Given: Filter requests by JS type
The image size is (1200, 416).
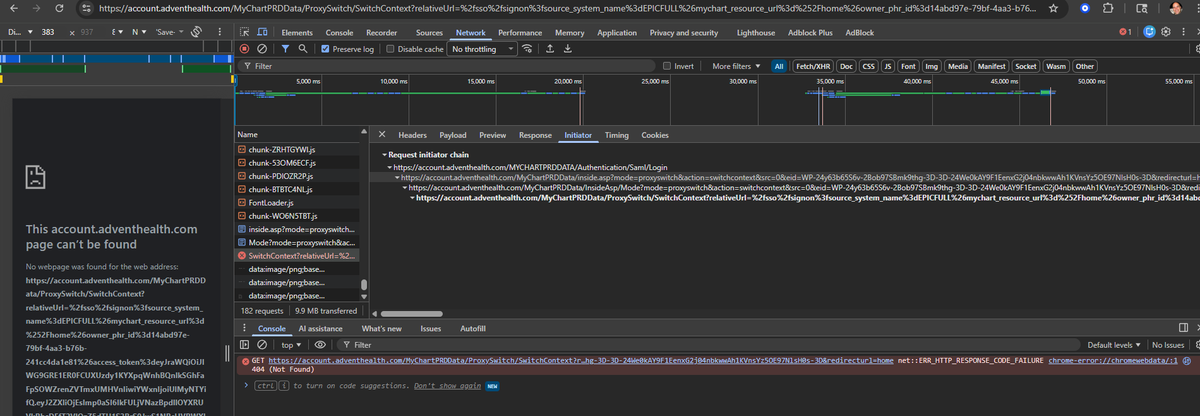Looking at the screenshot, I should (888, 66).
